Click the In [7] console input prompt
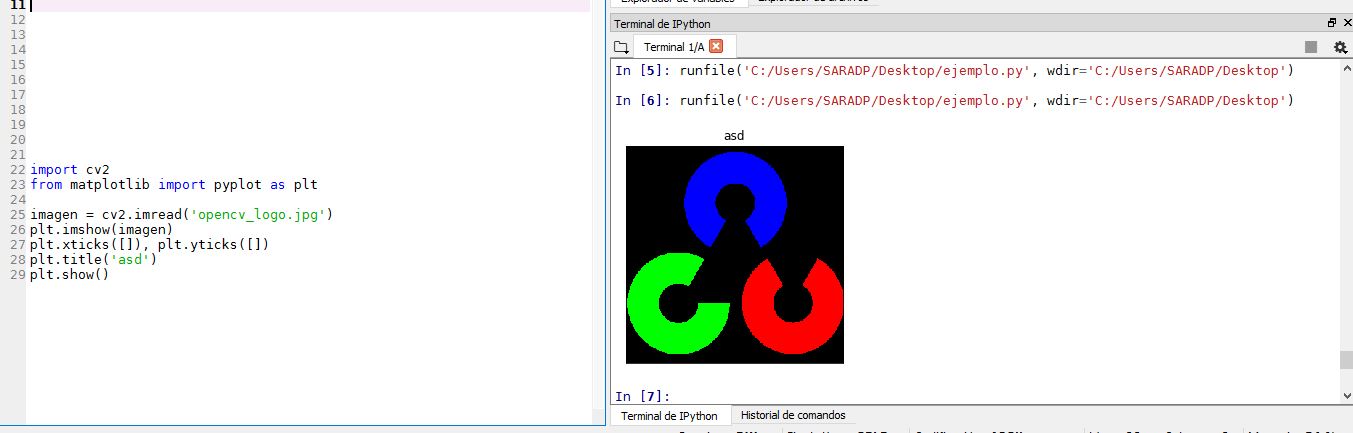This screenshot has width=1353, height=433. coord(643,396)
